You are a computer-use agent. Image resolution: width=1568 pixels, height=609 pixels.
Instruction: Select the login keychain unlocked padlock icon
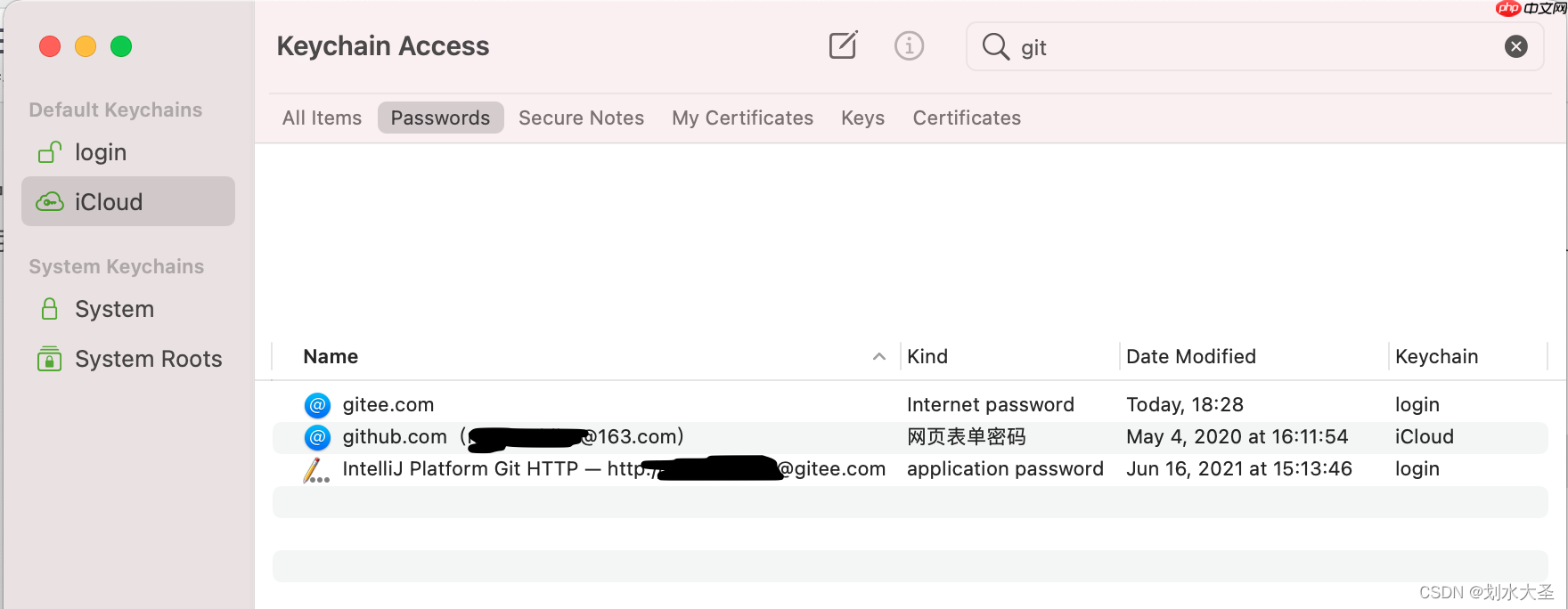(50, 152)
